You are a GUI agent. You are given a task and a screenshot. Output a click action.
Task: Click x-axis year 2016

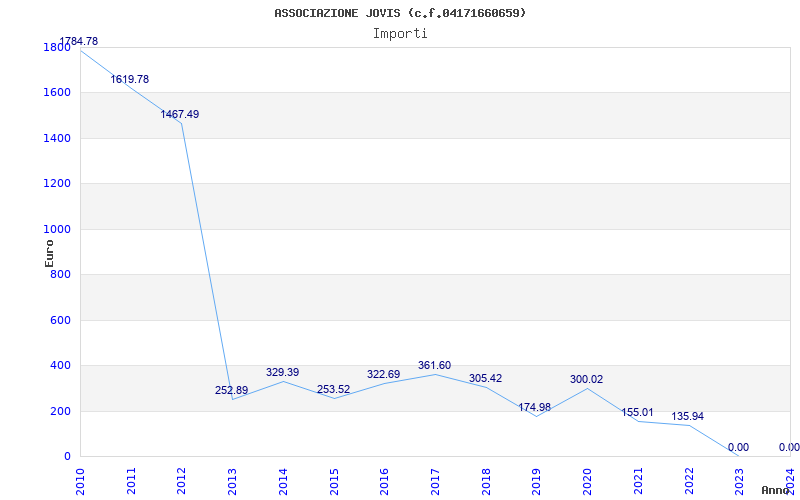384,481
